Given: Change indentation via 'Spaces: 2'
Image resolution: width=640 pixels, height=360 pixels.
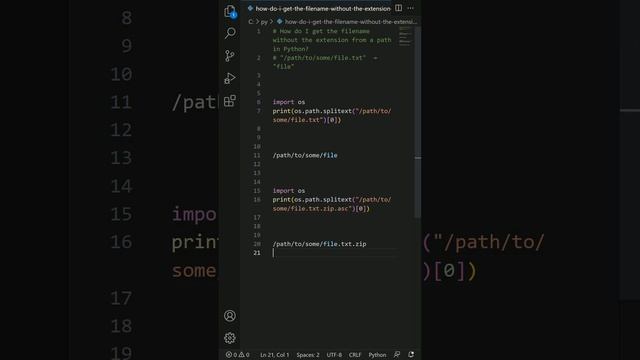Looking at the screenshot, I should [308, 355].
